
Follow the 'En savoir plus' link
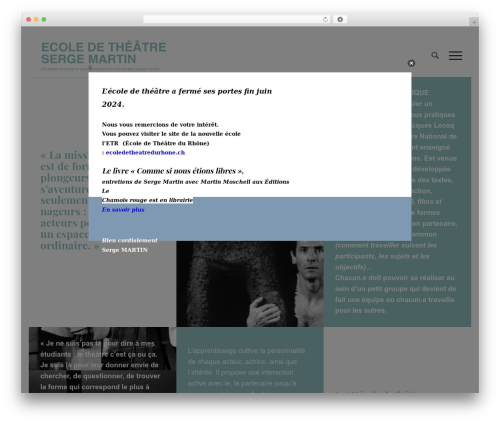tap(123, 210)
